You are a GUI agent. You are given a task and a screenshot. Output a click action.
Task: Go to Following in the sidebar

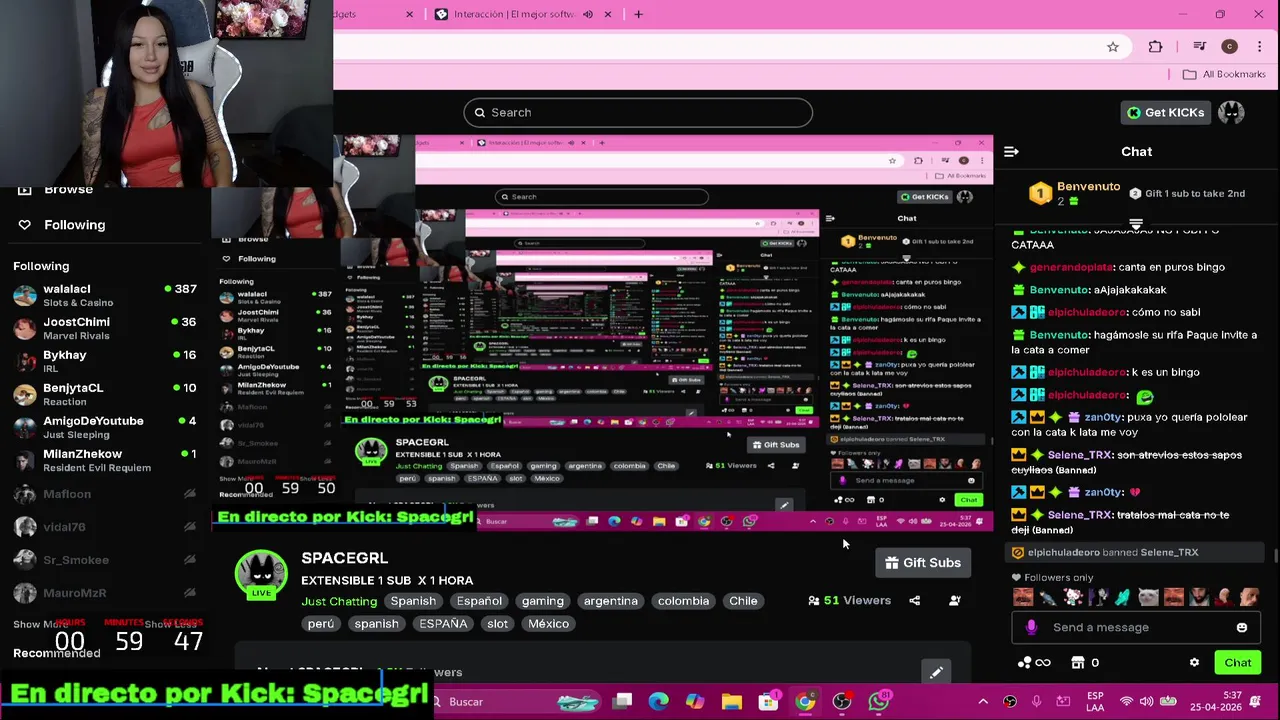point(74,225)
